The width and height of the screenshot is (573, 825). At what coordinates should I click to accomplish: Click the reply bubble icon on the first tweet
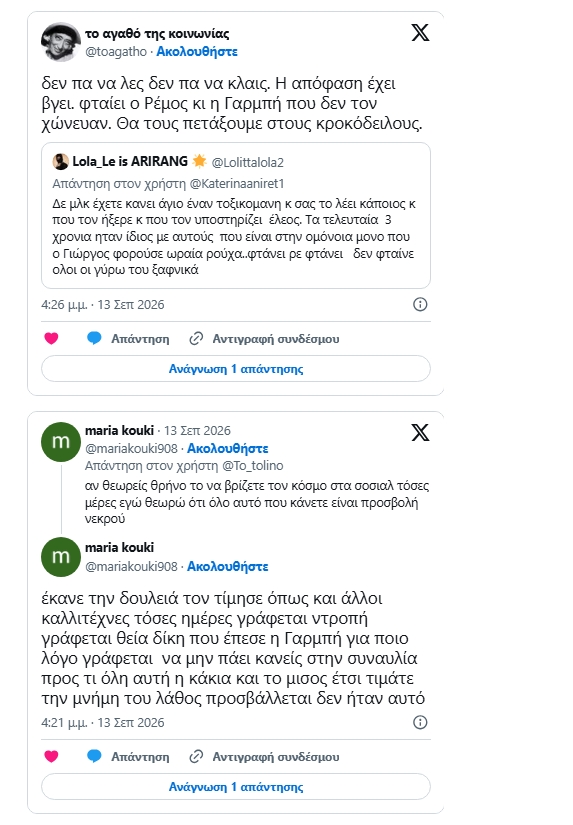point(94,338)
